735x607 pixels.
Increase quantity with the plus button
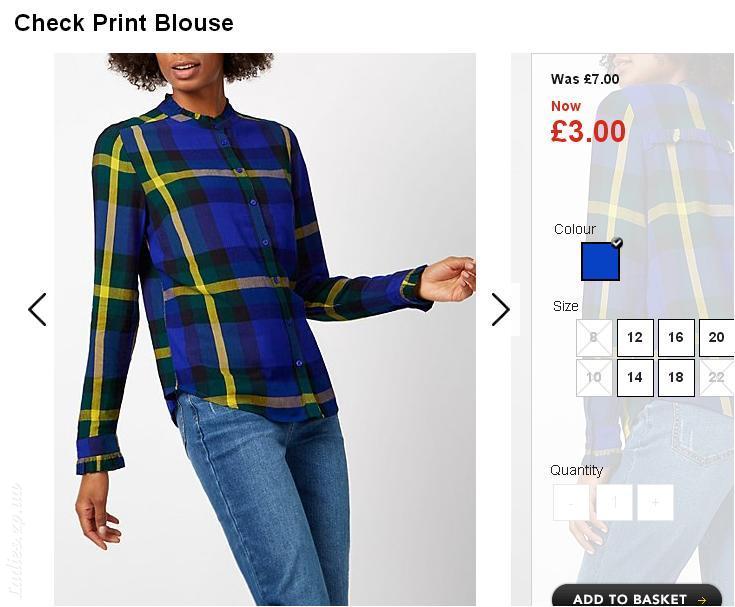click(x=655, y=503)
